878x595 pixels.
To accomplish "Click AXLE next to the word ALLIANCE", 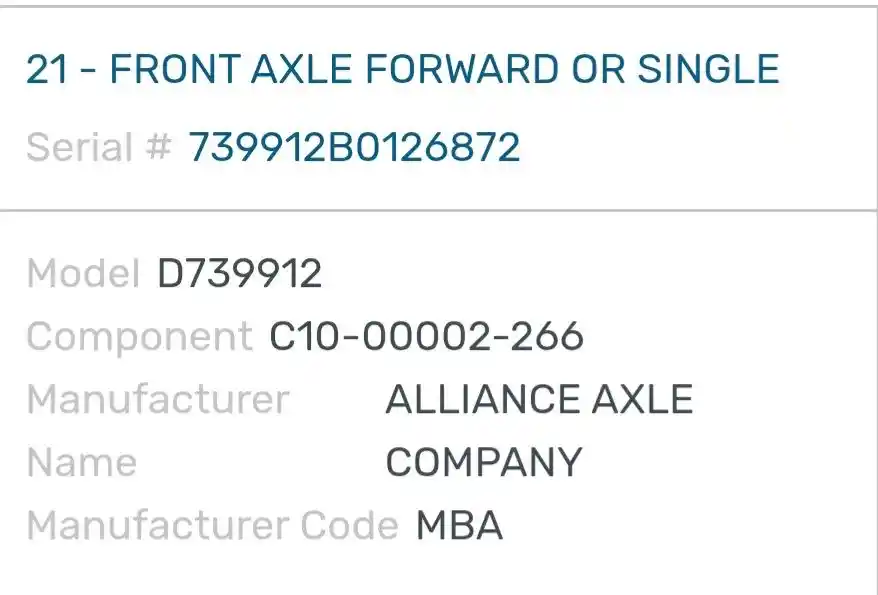I will (642, 400).
